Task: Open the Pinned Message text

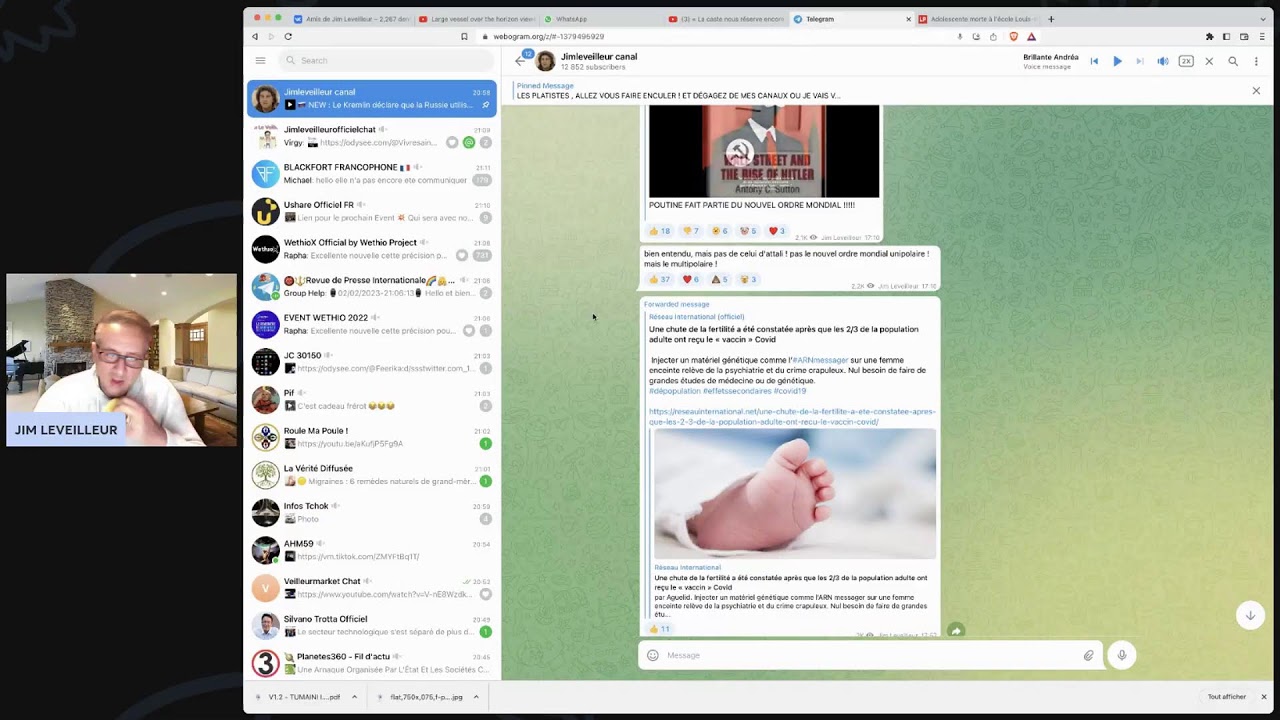Action: pyautogui.click(x=678, y=91)
